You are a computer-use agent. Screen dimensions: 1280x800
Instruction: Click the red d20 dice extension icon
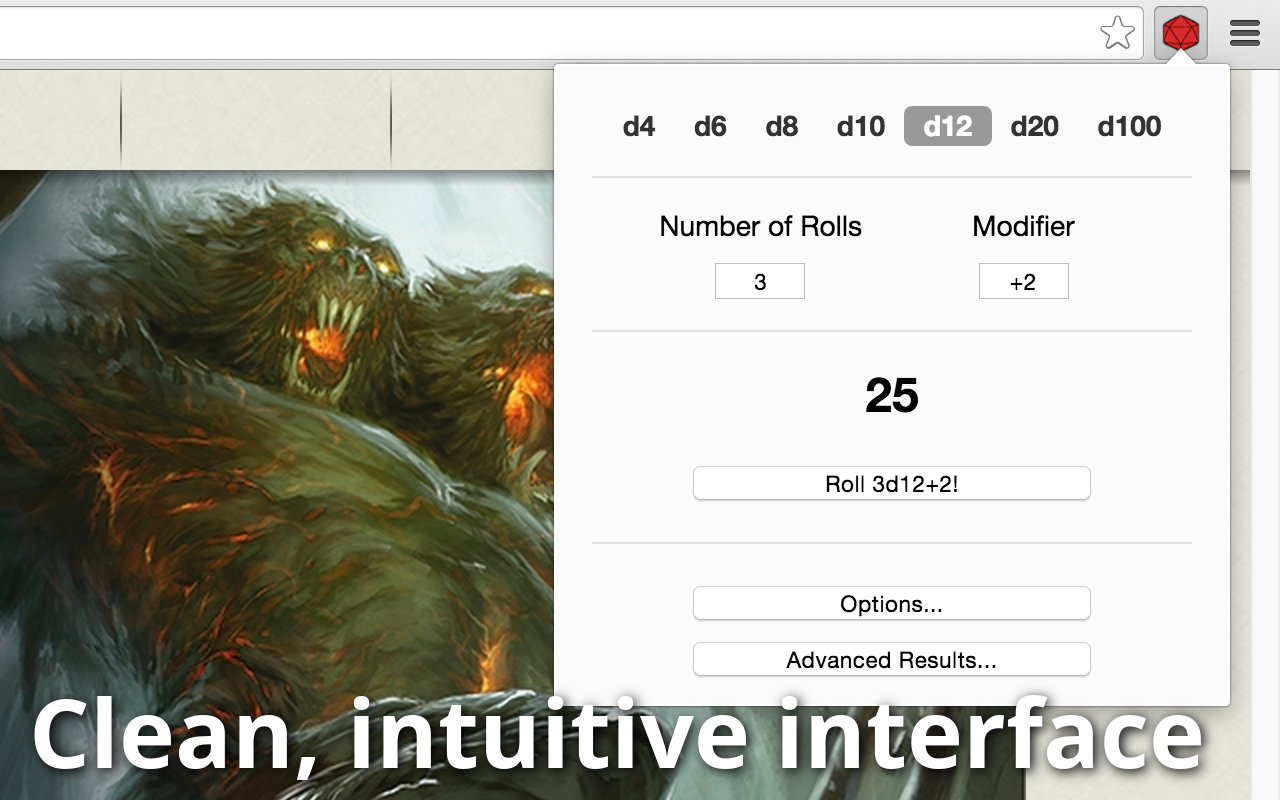[x=1180, y=33]
